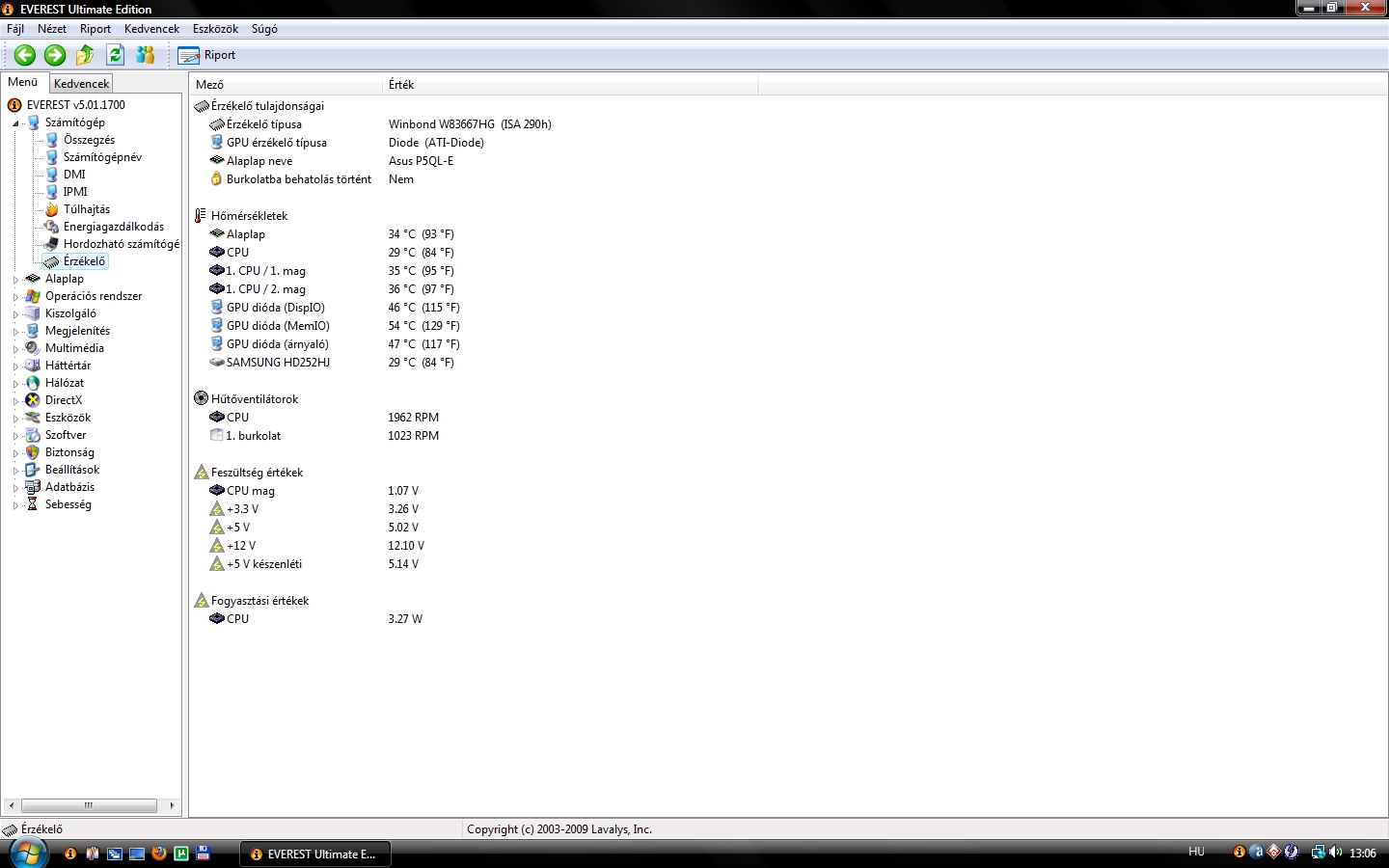The width and height of the screenshot is (1389, 868).
Task: Collapse the Számítógép tree node
Action: (15, 123)
